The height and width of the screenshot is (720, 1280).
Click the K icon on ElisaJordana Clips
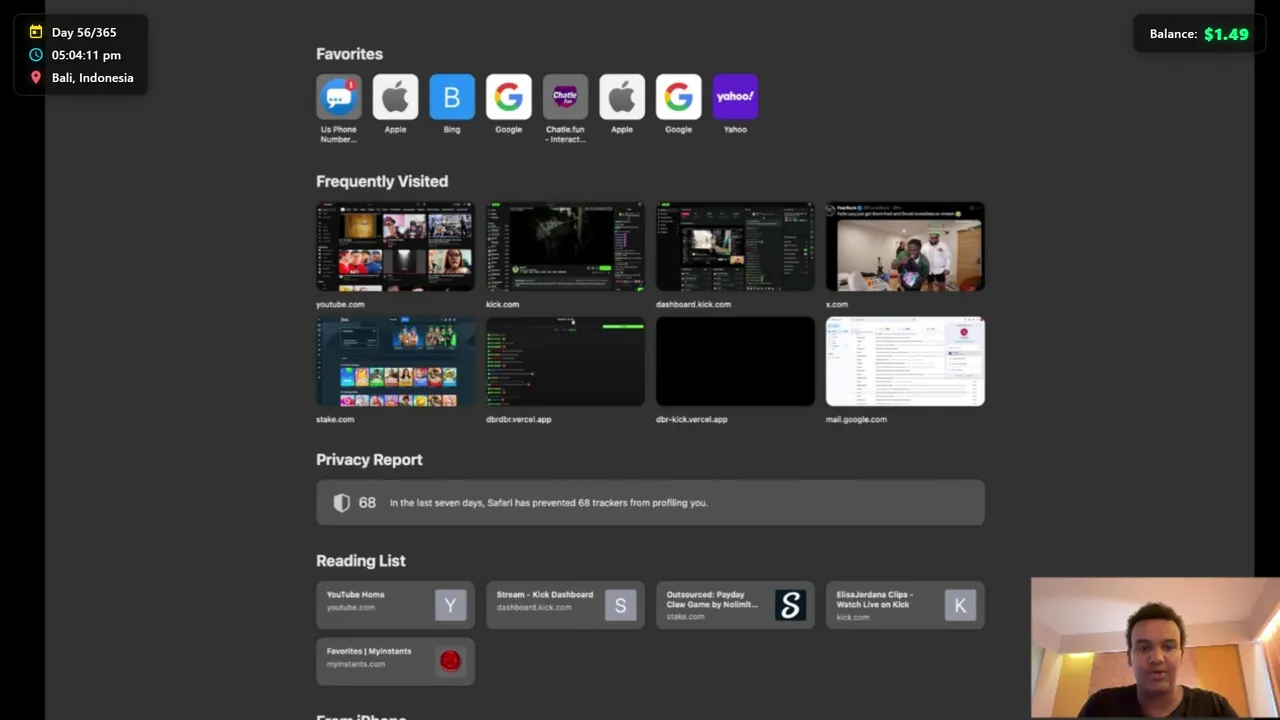point(960,605)
